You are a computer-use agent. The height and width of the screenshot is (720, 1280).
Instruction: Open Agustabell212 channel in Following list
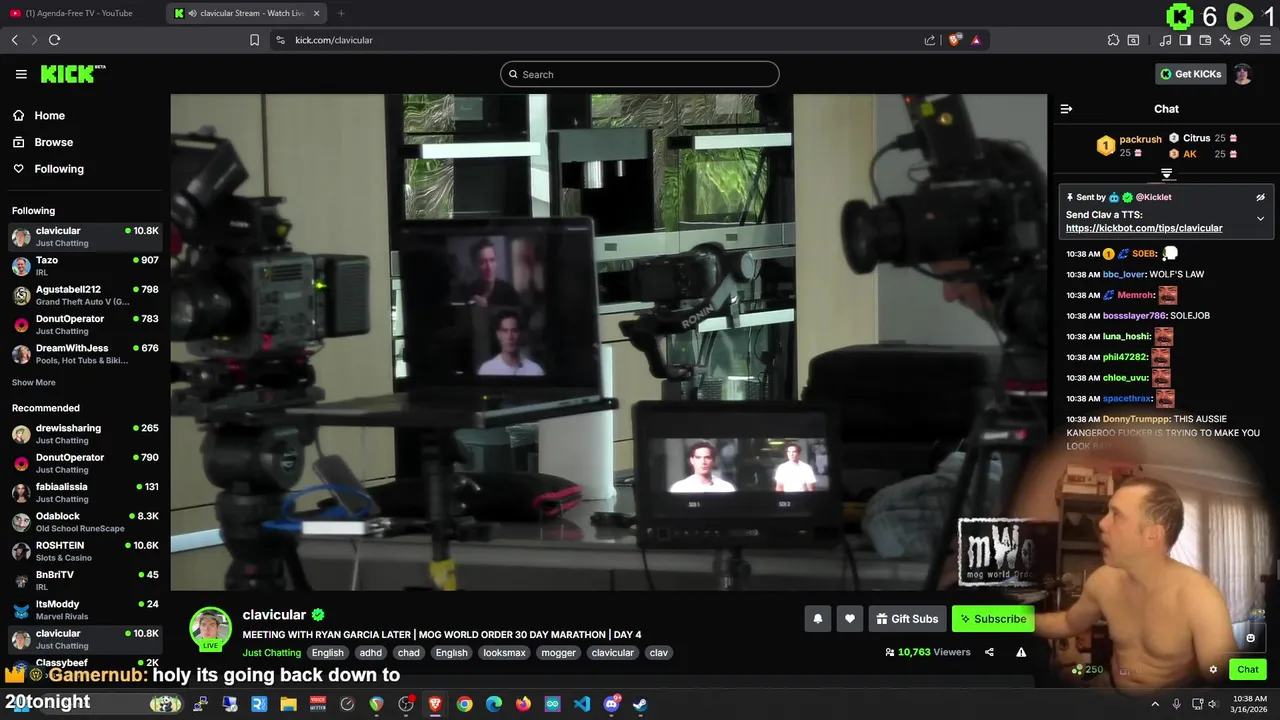pyautogui.click(x=85, y=295)
